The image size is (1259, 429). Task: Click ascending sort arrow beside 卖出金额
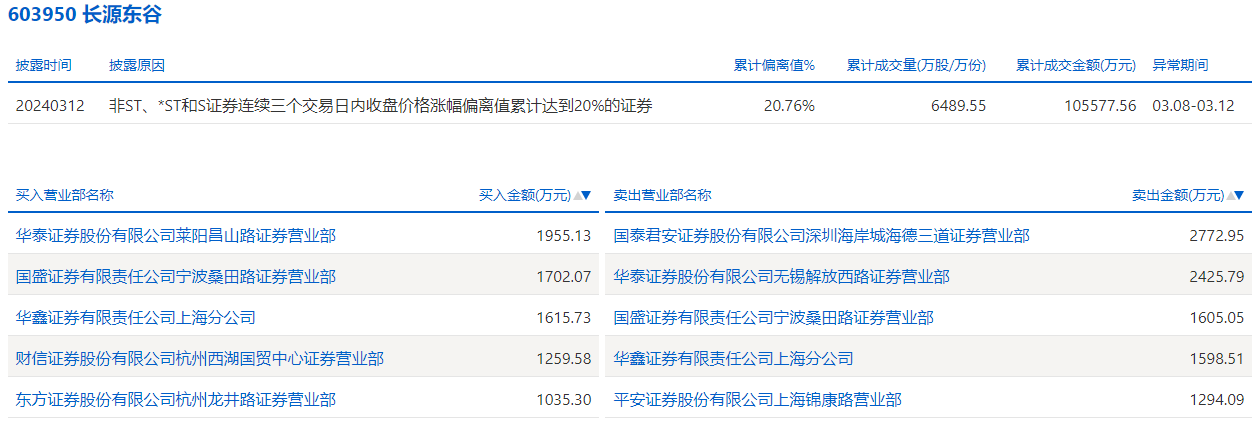pos(1229,196)
